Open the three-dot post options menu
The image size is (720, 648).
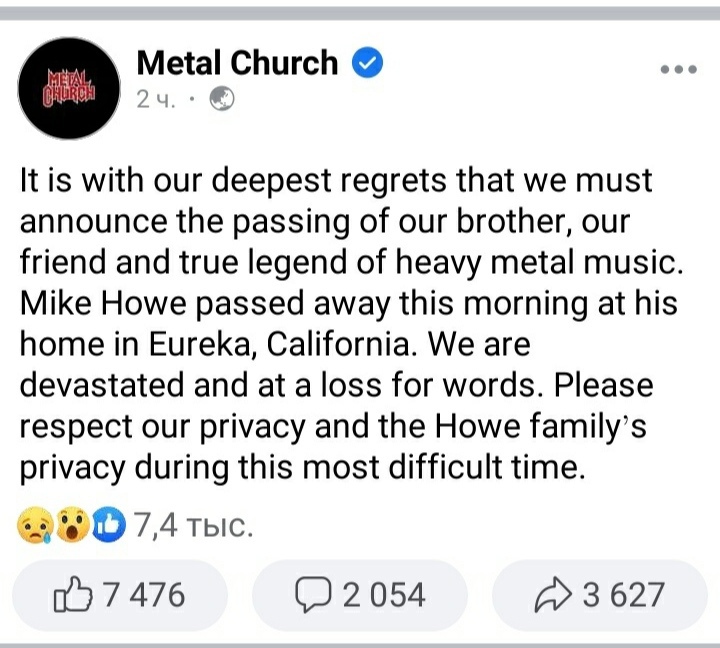point(679,69)
